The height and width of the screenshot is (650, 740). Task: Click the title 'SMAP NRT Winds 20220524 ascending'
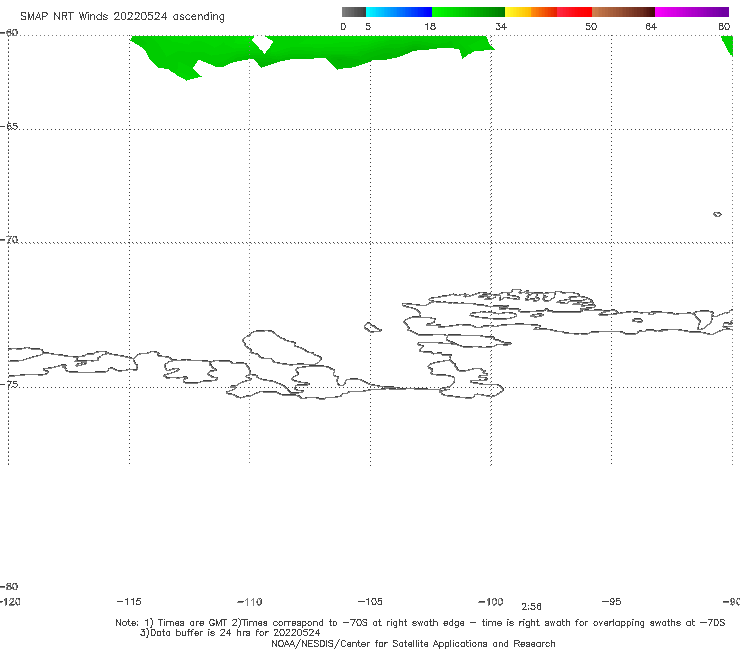[x=122, y=17]
